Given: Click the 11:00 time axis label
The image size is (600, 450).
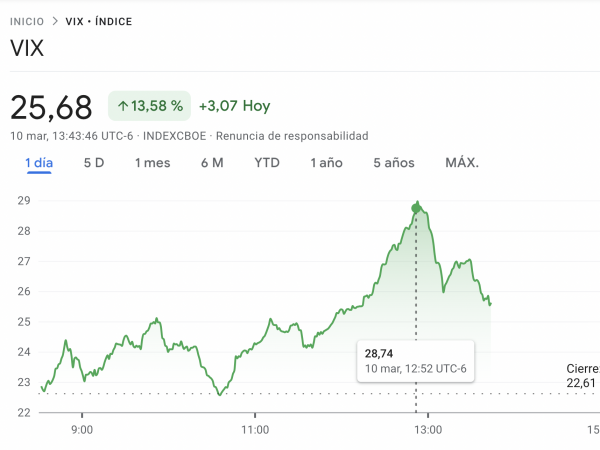Looking at the screenshot, I should point(255,430).
